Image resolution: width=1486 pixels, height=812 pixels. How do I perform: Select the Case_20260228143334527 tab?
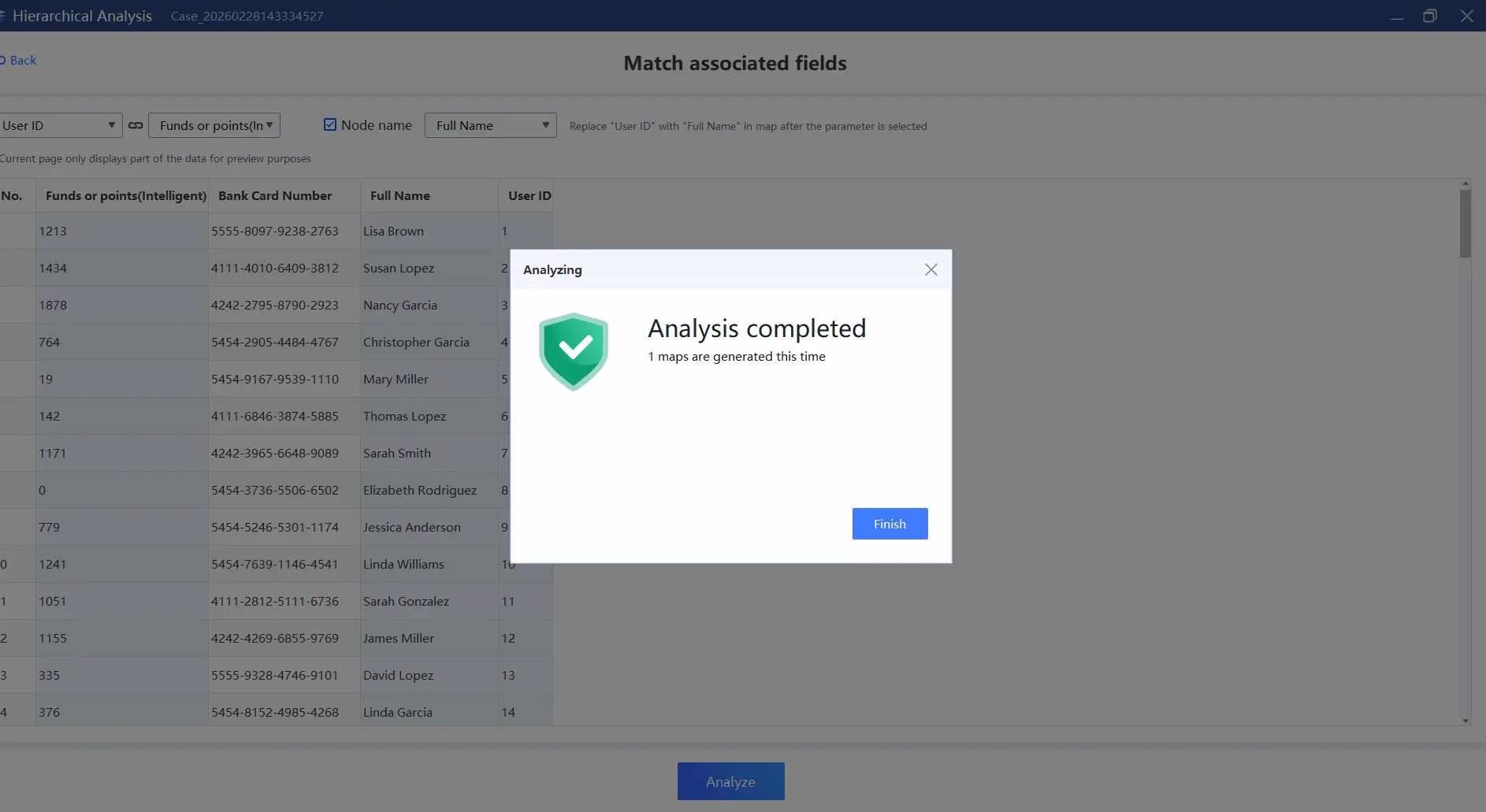pyautogui.click(x=247, y=16)
